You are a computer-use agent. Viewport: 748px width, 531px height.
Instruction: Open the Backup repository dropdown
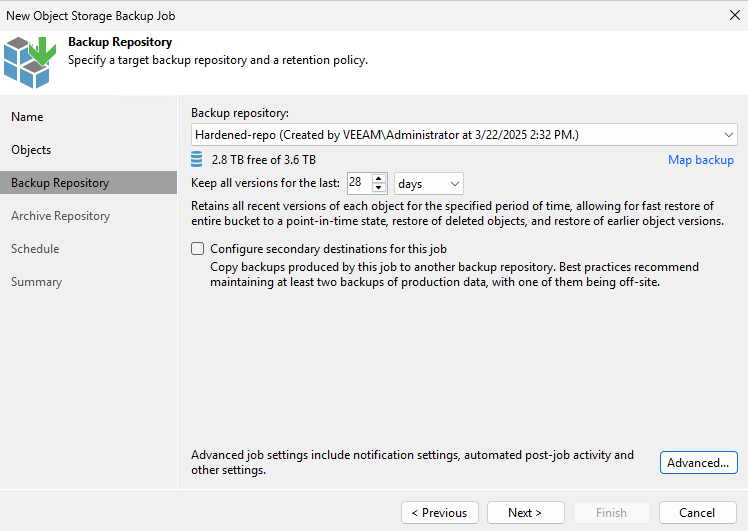pyautogui.click(x=464, y=135)
